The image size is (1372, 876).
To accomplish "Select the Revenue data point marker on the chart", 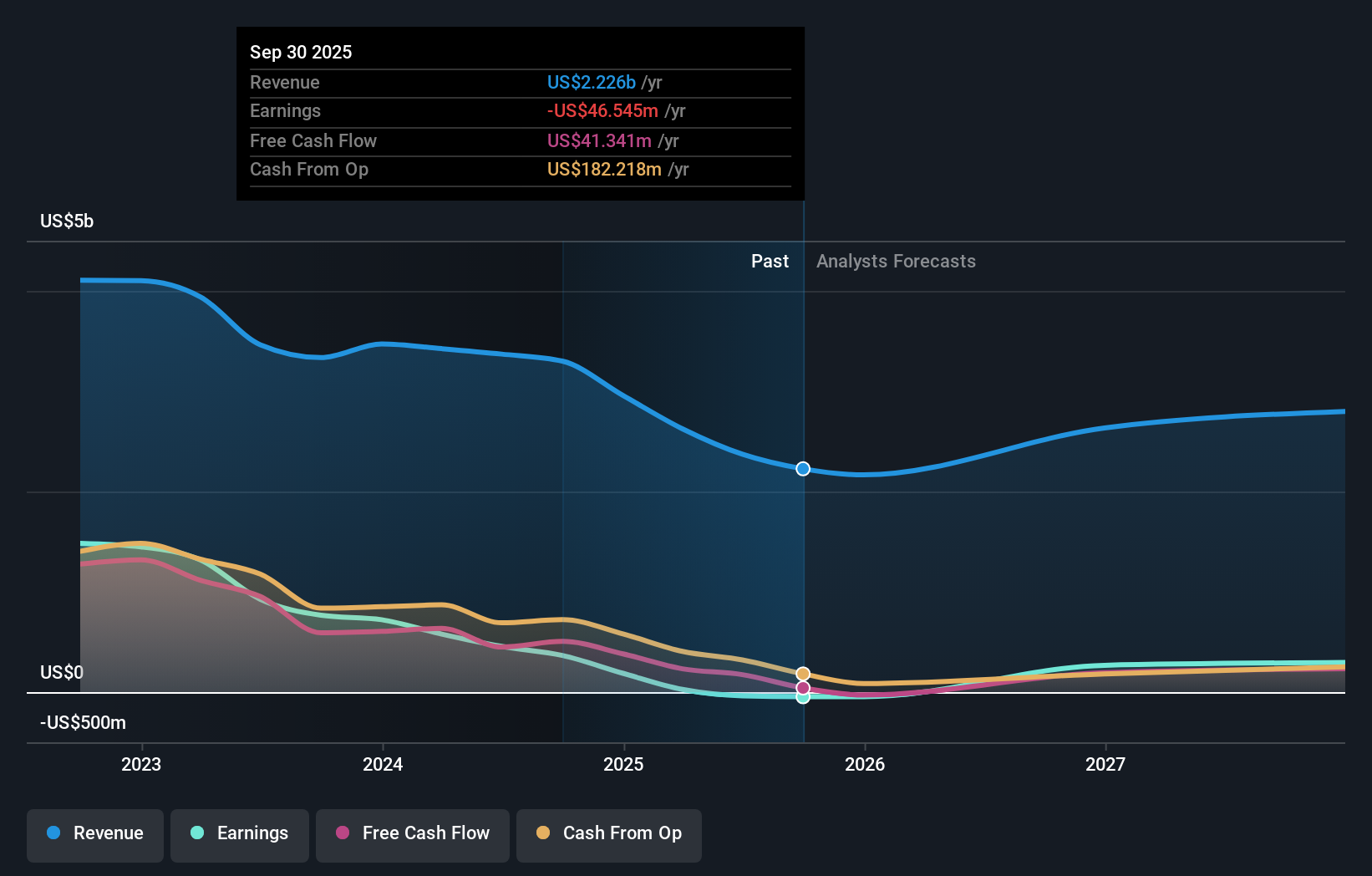I will click(x=802, y=469).
